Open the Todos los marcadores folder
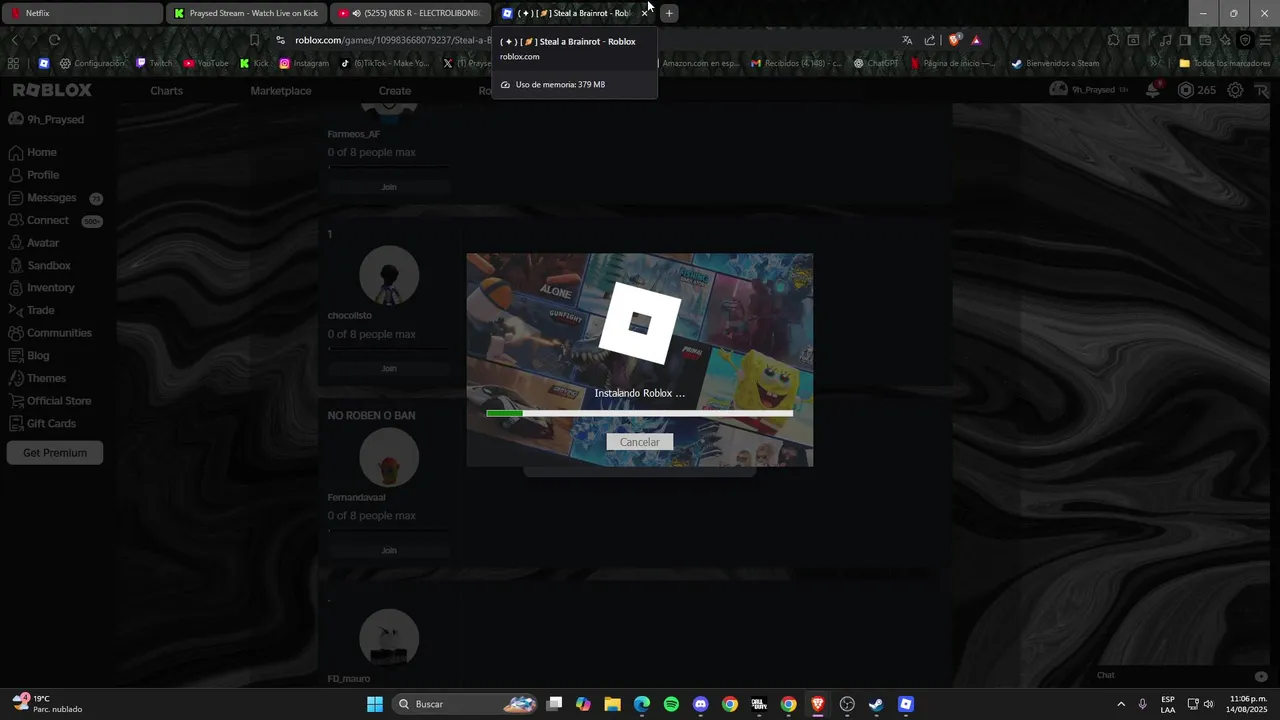 click(x=1225, y=63)
